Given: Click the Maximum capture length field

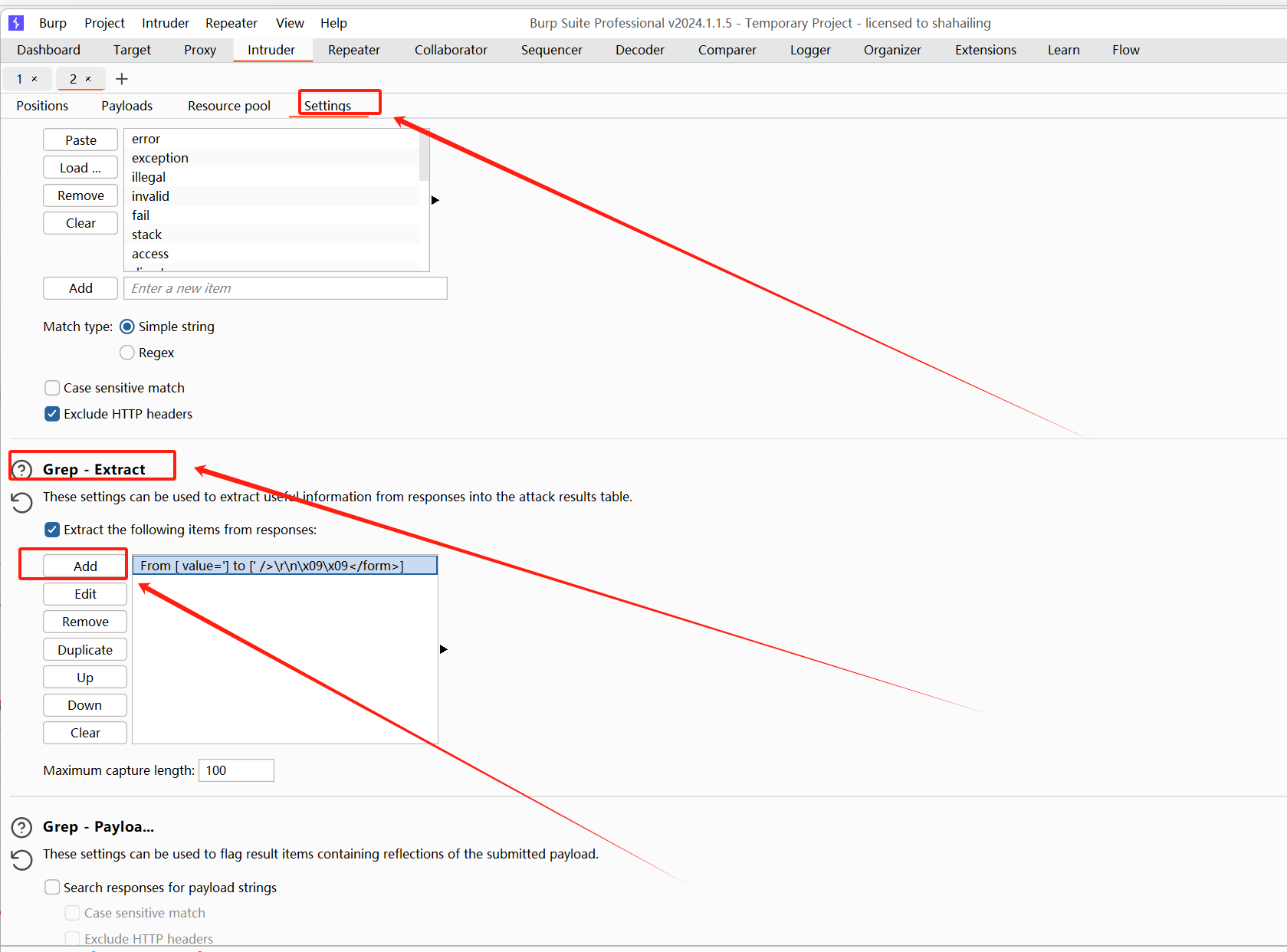Looking at the screenshot, I should [236, 770].
